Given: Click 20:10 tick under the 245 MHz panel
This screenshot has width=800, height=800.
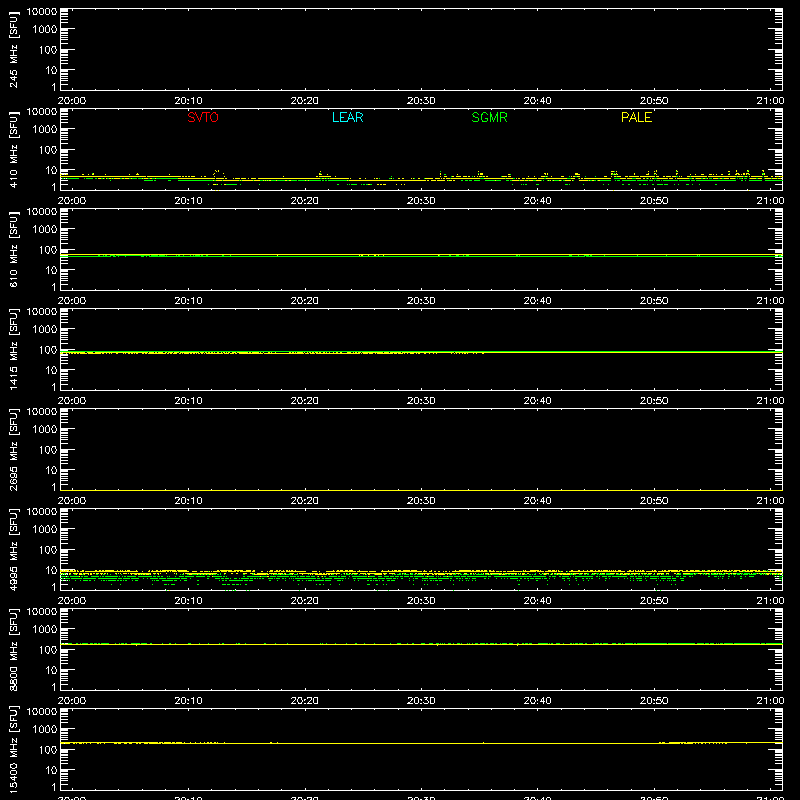Looking at the screenshot, I should 188,101.
